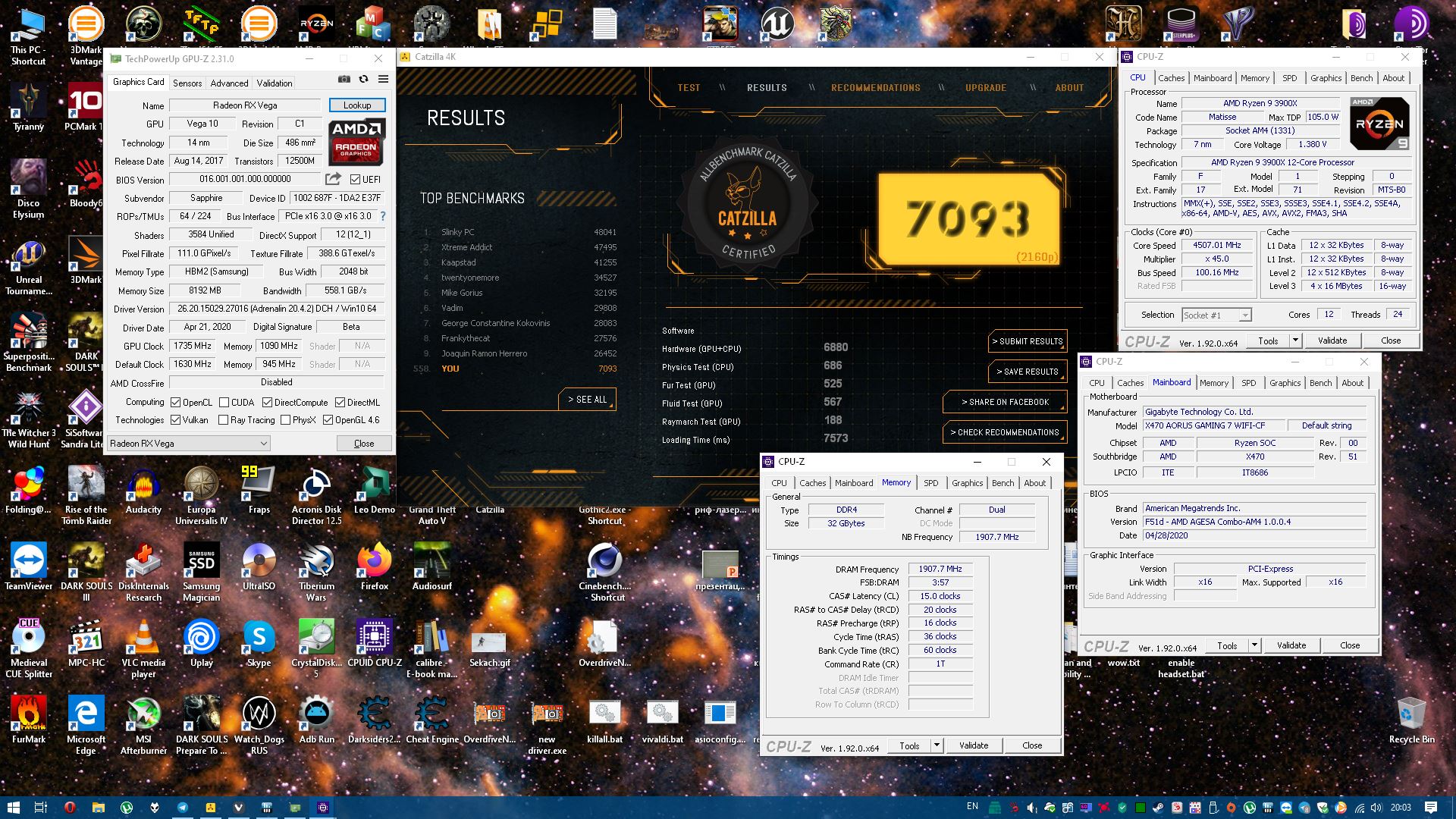Open Windows Start button
The height and width of the screenshot is (819, 1456).
click(x=13, y=808)
